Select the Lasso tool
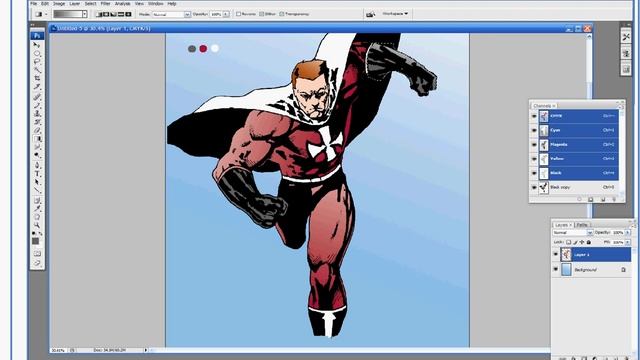The width and height of the screenshot is (640, 360). 37,62
